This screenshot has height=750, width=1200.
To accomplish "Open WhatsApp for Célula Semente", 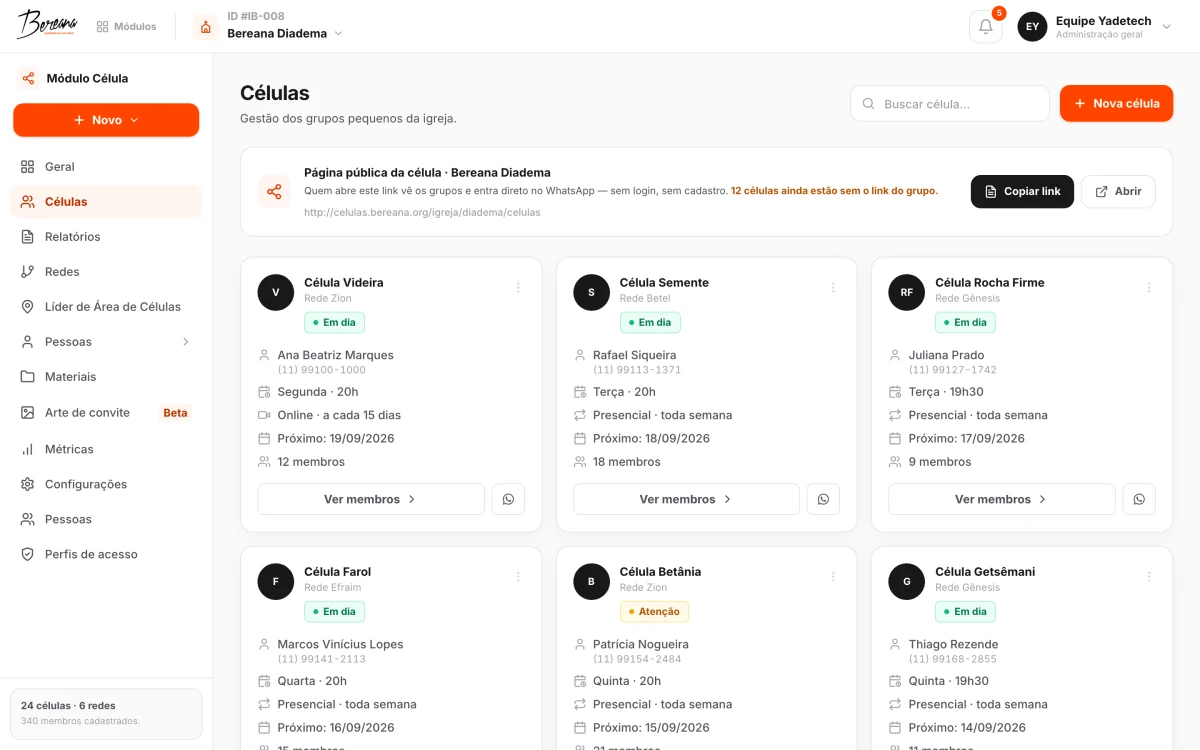I will [823, 499].
